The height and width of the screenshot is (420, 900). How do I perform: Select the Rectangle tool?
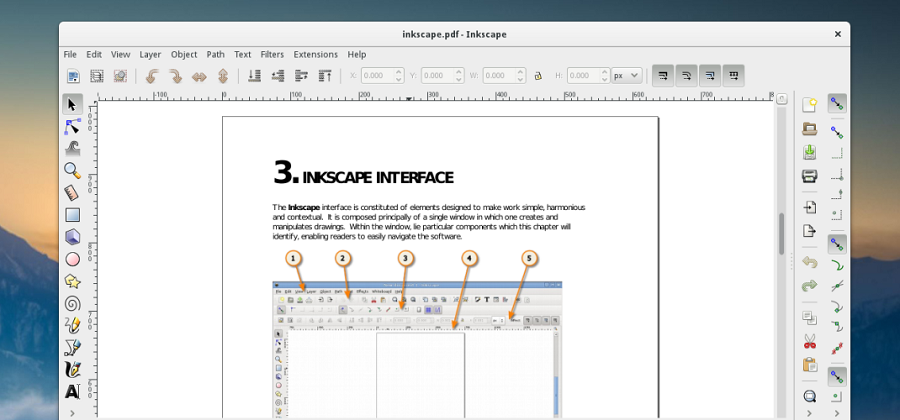72,215
